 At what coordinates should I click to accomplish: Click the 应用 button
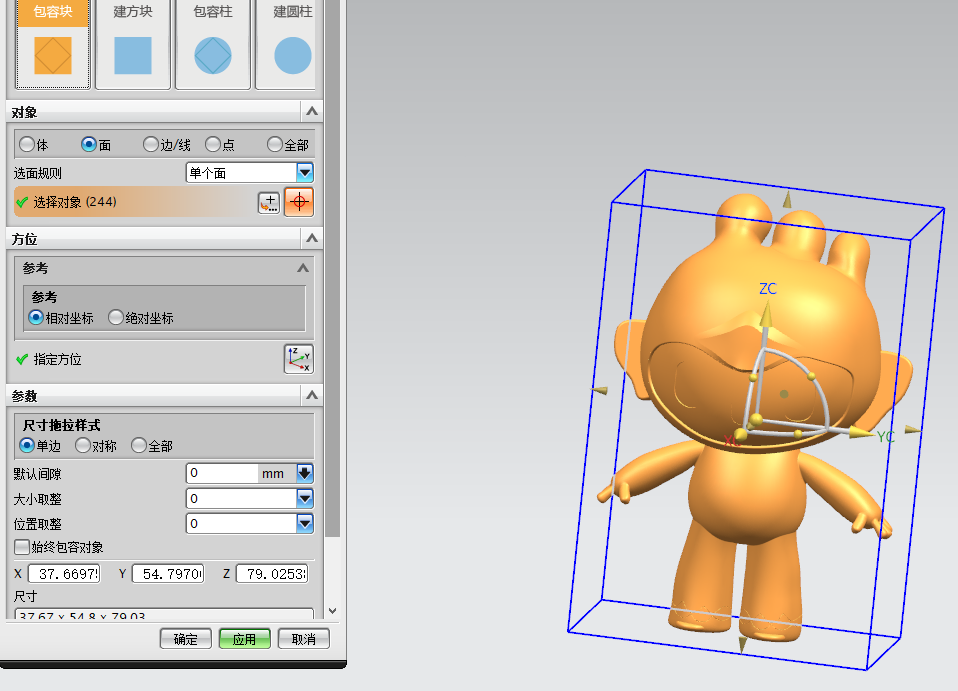click(x=244, y=639)
